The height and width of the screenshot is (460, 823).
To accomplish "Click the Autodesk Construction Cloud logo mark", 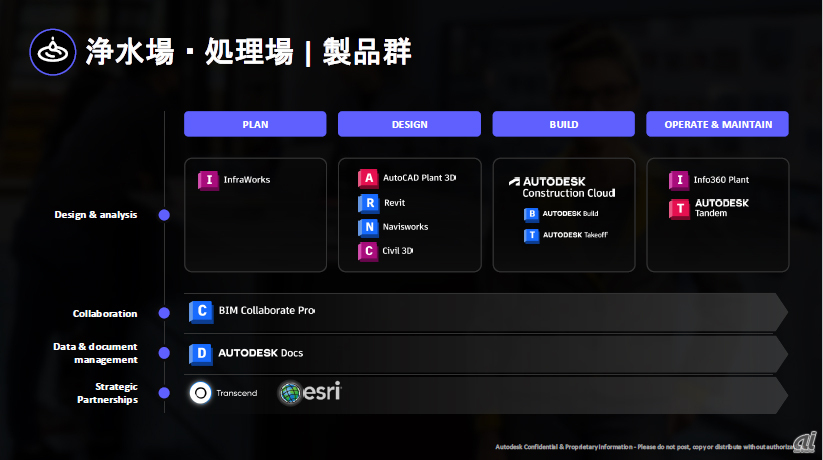I will 514,182.
